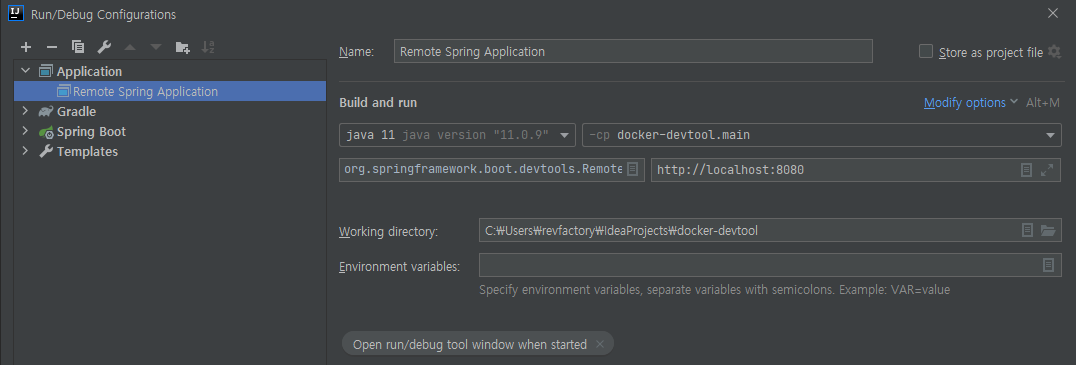Move configuration up arrow
Viewport: 1076px width, 365px height.
pyautogui.click(x=130, y=47)
